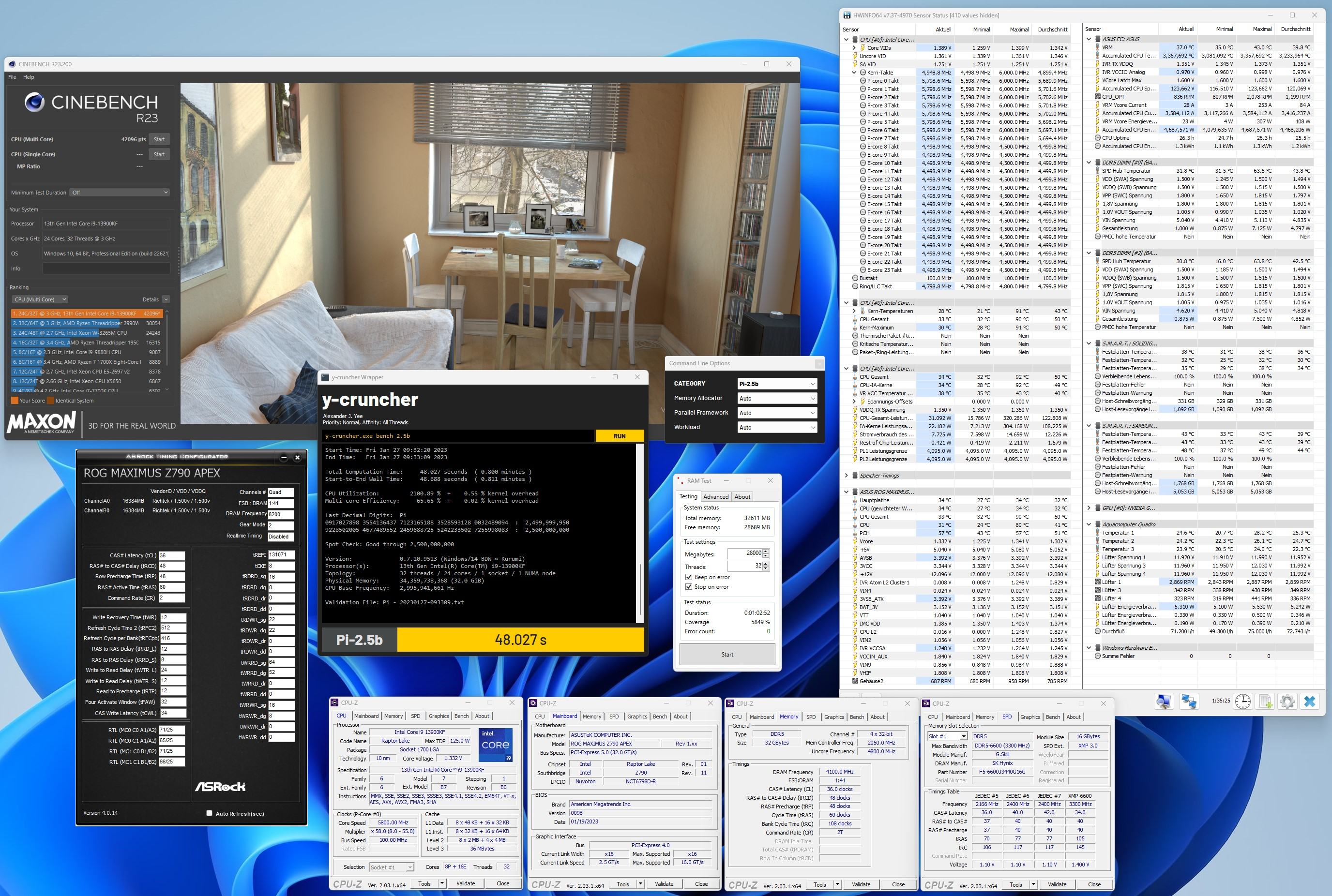
Task: Click HWiNFO clock reset timer icon
Action: 1243,701
